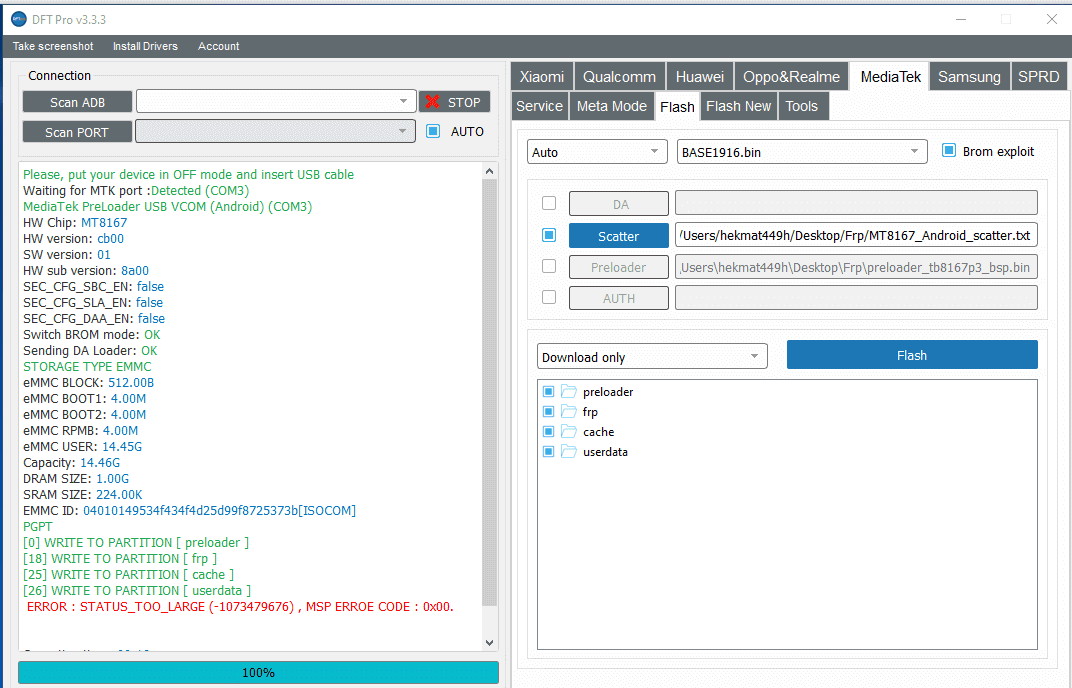Click the DFT Pro app logo icon
Viewport: 1072px width, 688px height.
coord(18,19)
